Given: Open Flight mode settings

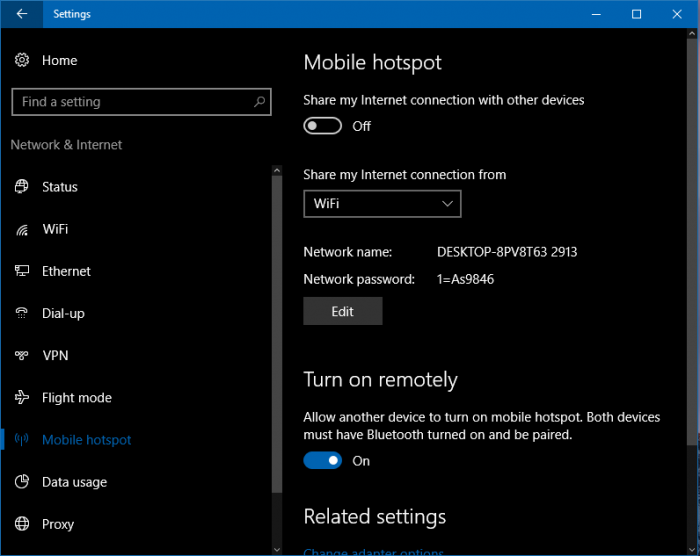Looking at the screenshot, I should (x=77, y=397).
